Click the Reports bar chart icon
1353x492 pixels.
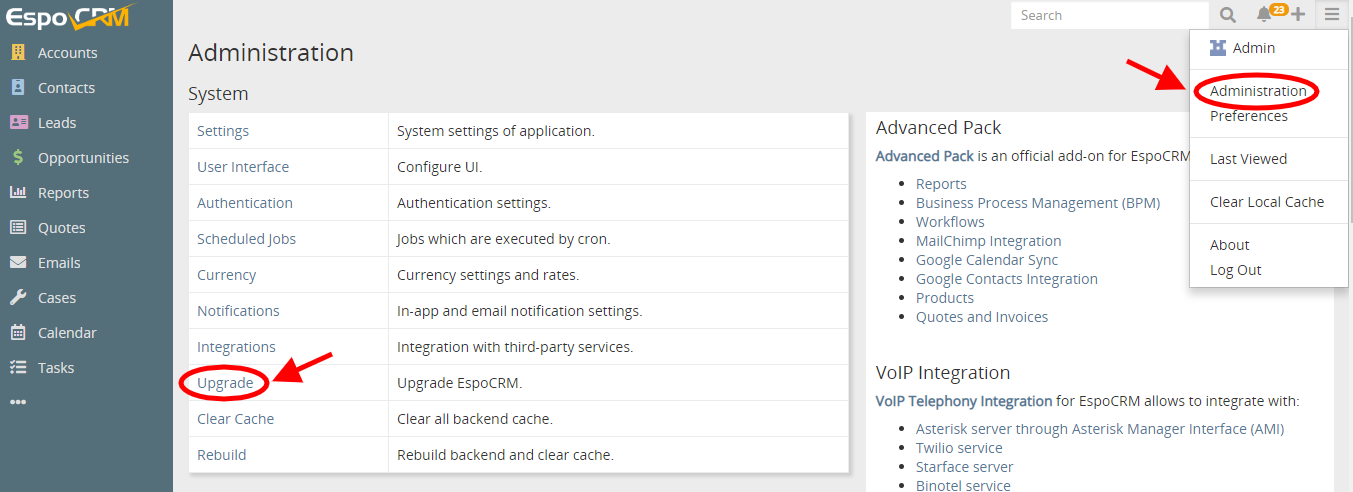coord(18,193)
